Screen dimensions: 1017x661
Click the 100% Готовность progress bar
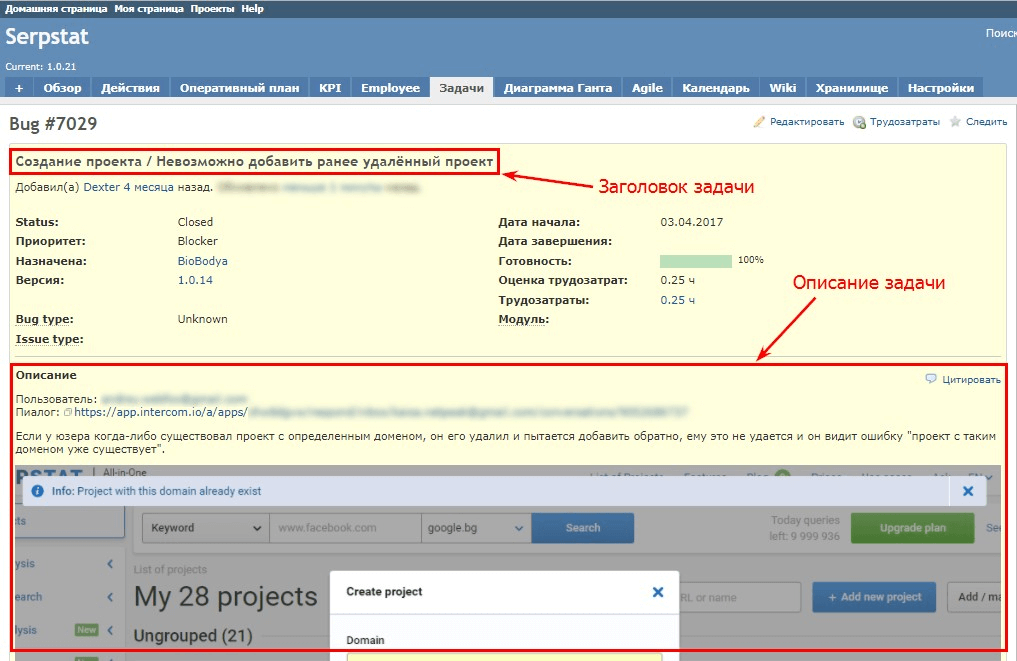[x=695, y=261]
